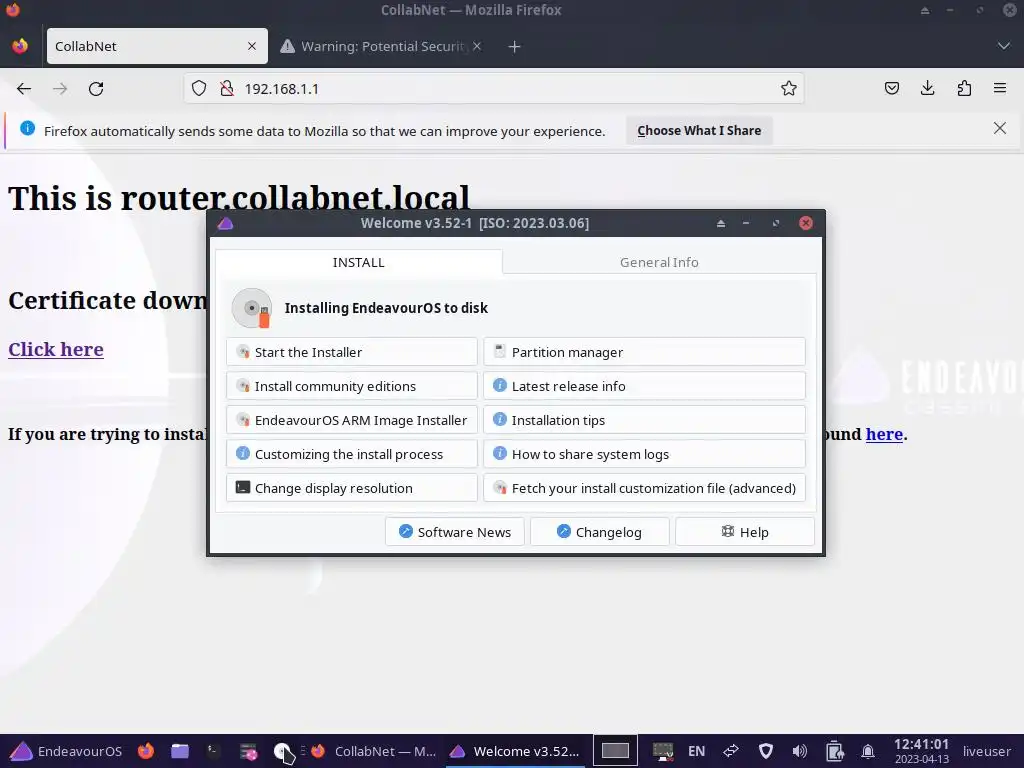Switch to the General Info tab

click(x=659, y=262)
